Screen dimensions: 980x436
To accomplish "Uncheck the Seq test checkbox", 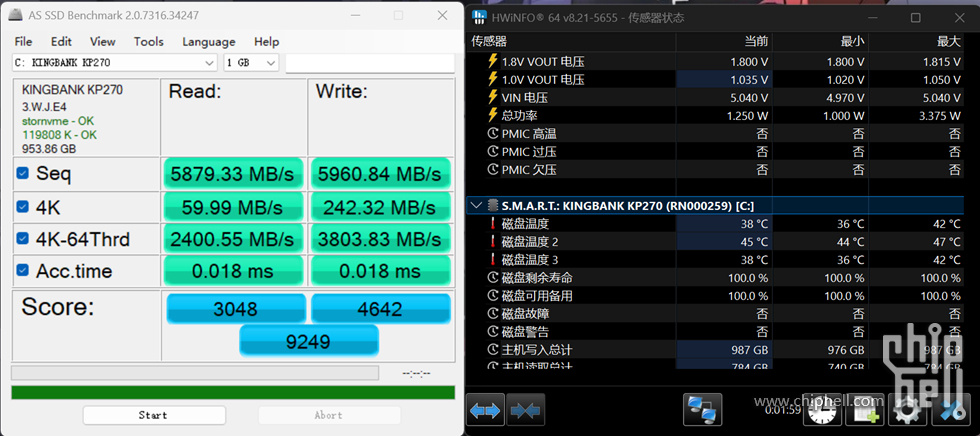I will coord(22,174).
